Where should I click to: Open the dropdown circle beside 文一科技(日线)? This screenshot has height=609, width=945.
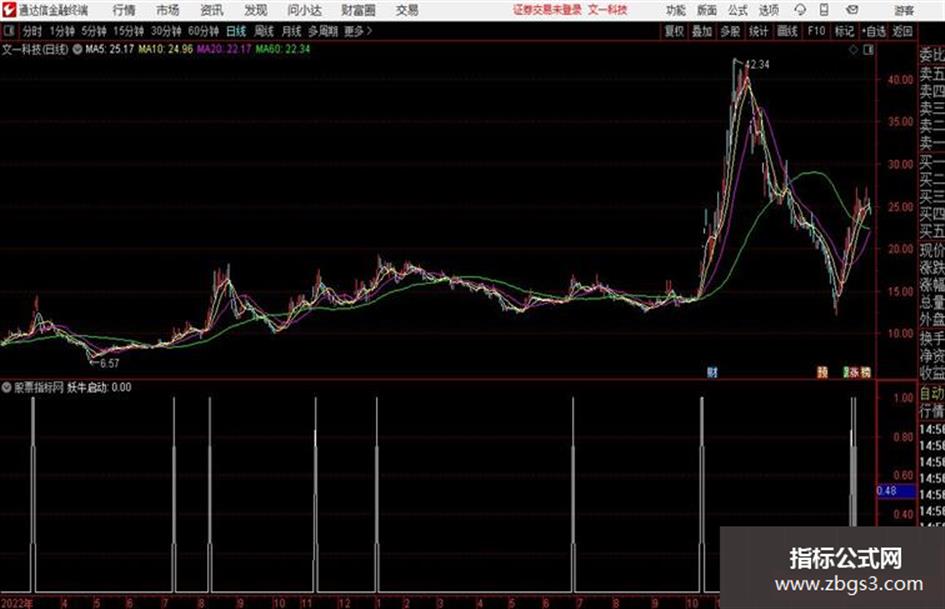coord(78,49)
